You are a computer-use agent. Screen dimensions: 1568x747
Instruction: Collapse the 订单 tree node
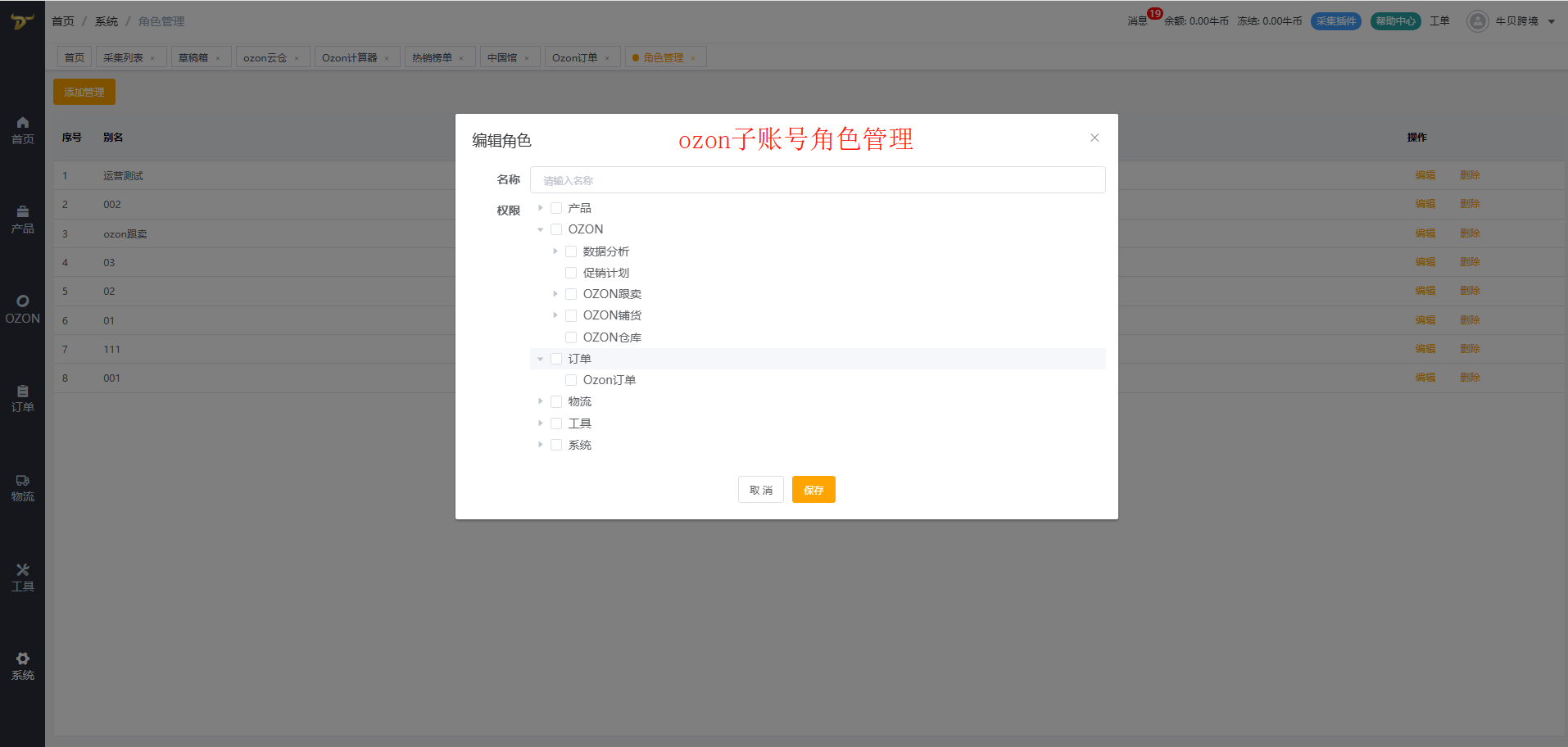coord(541,359)
